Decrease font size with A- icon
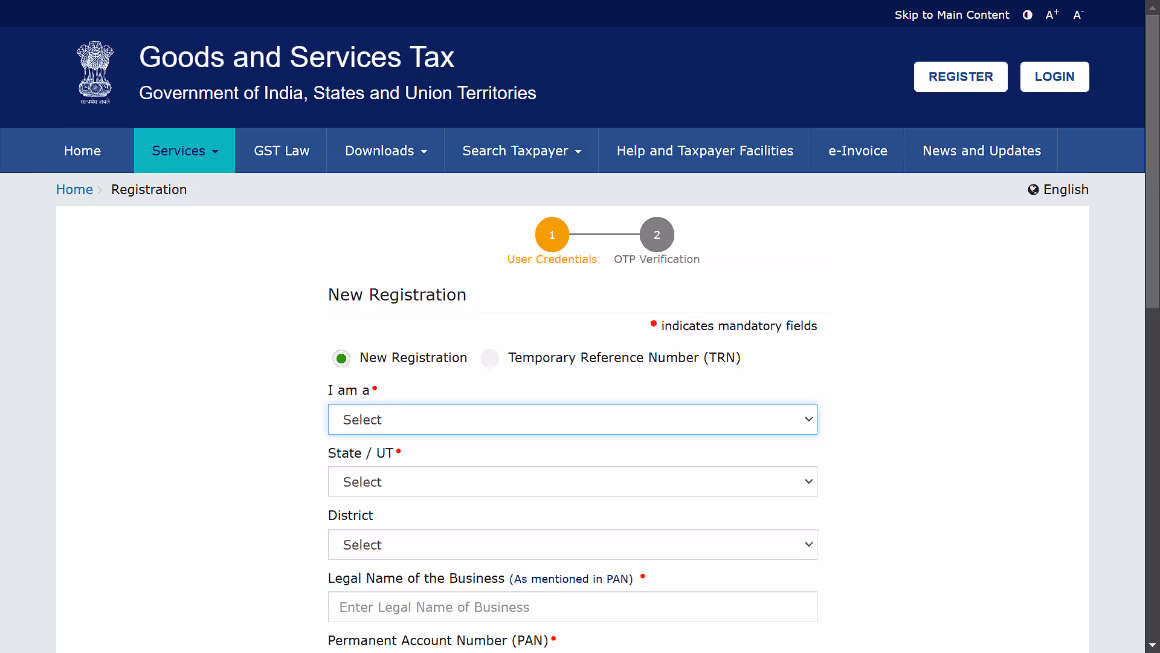This screenshot has height=653, width=1160. 1078,15
